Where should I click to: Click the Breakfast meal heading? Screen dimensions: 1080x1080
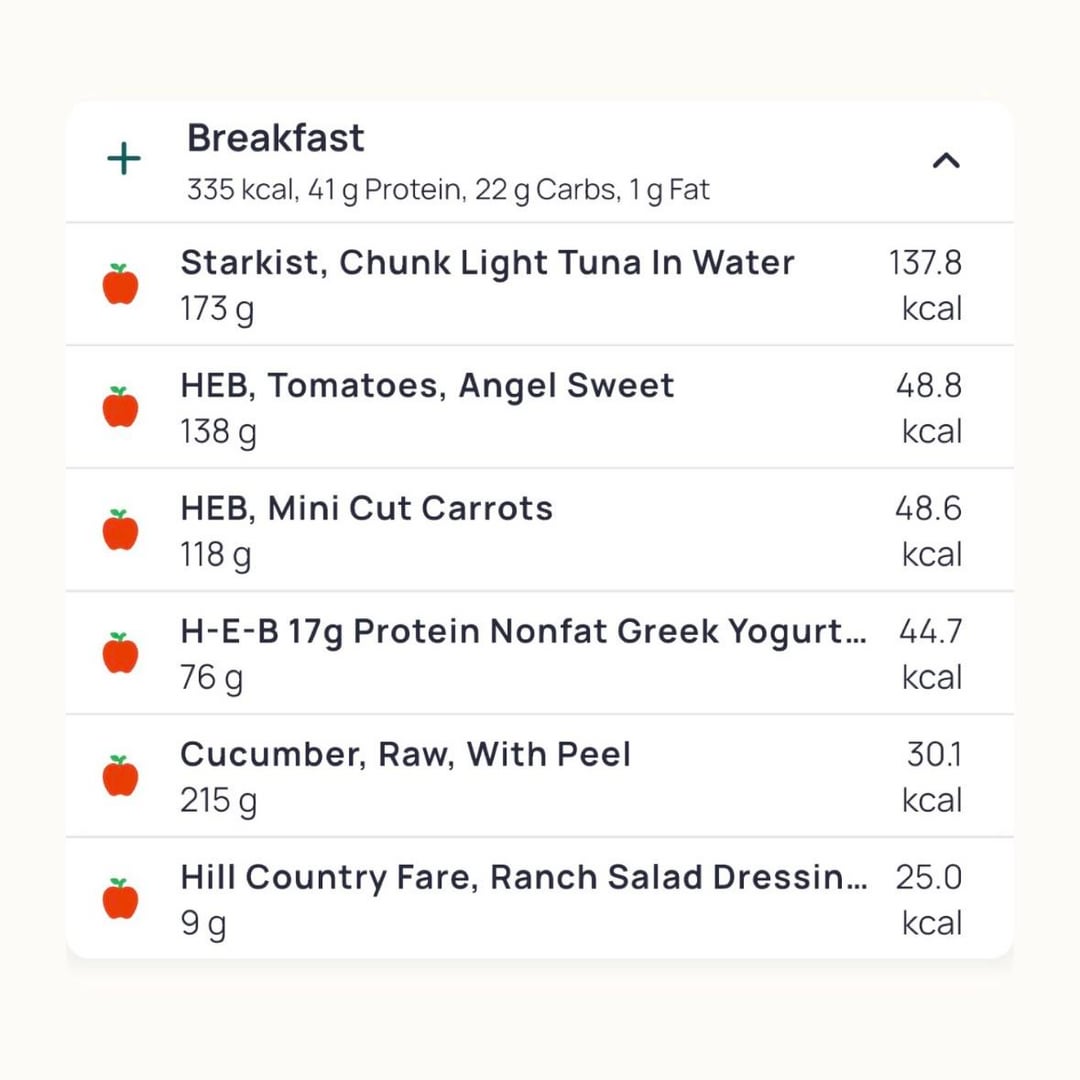[x=276, y=138]
